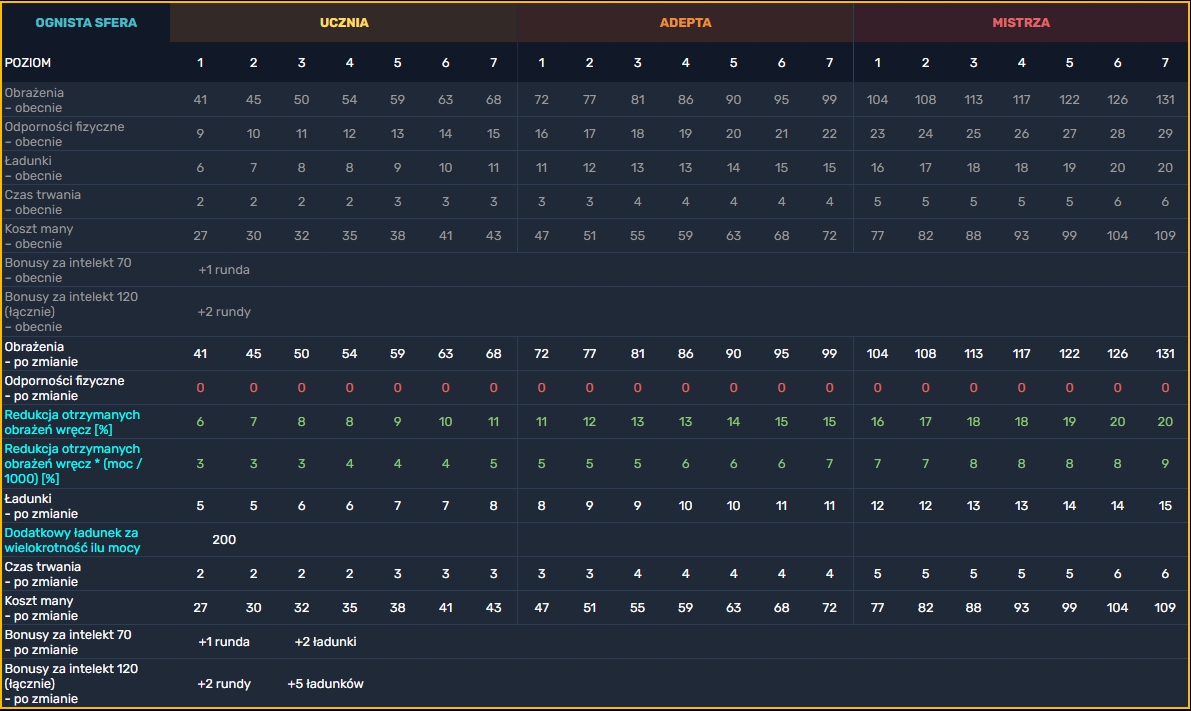Screen dimensions: 1191x711
Task: Click 131 in 'Obrażenia – obecnie' row
Action: pyautogui.click(x=1165, y=100)
